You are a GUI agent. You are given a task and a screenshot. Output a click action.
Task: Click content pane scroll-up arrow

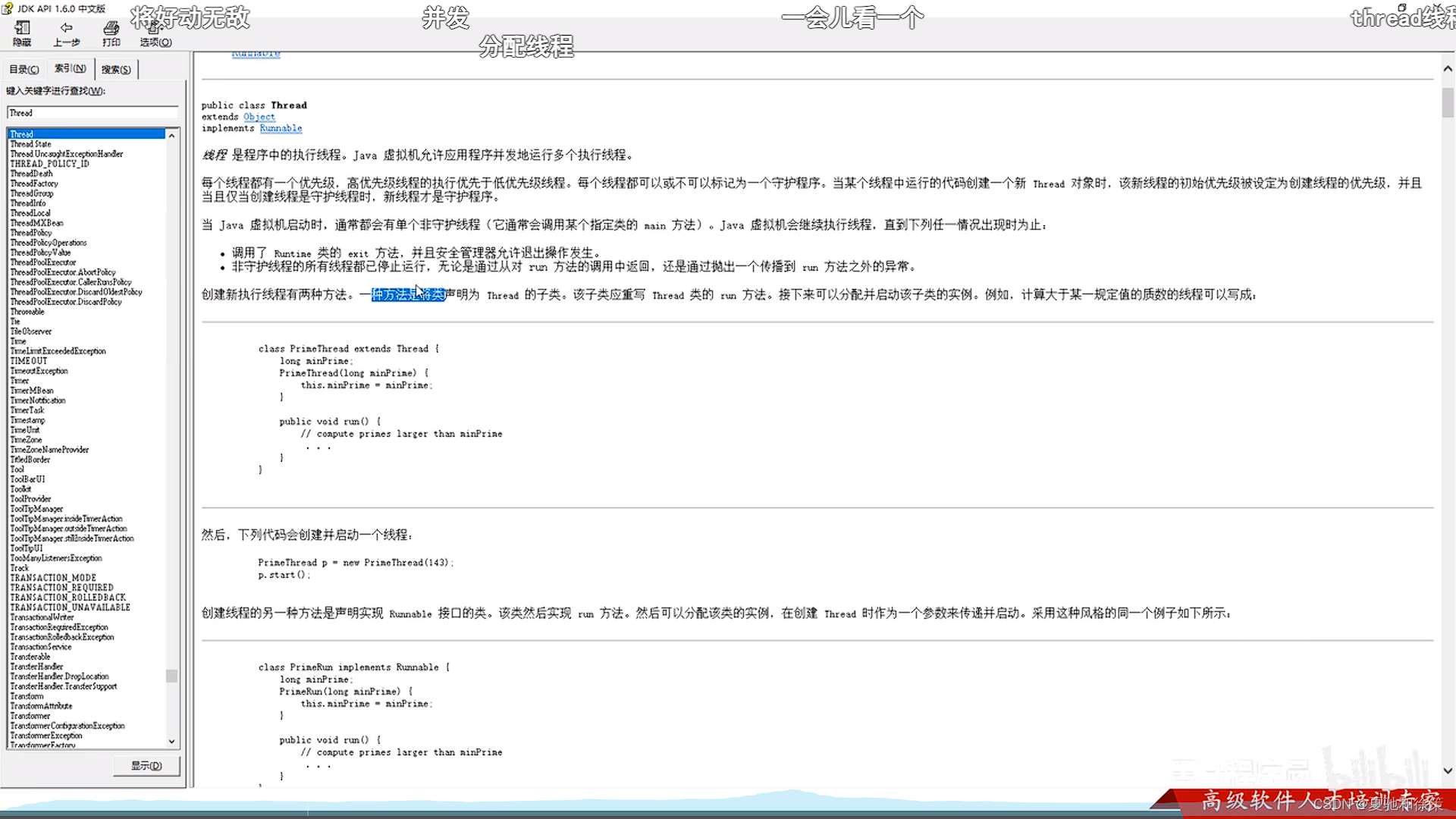coord(1448,69)
